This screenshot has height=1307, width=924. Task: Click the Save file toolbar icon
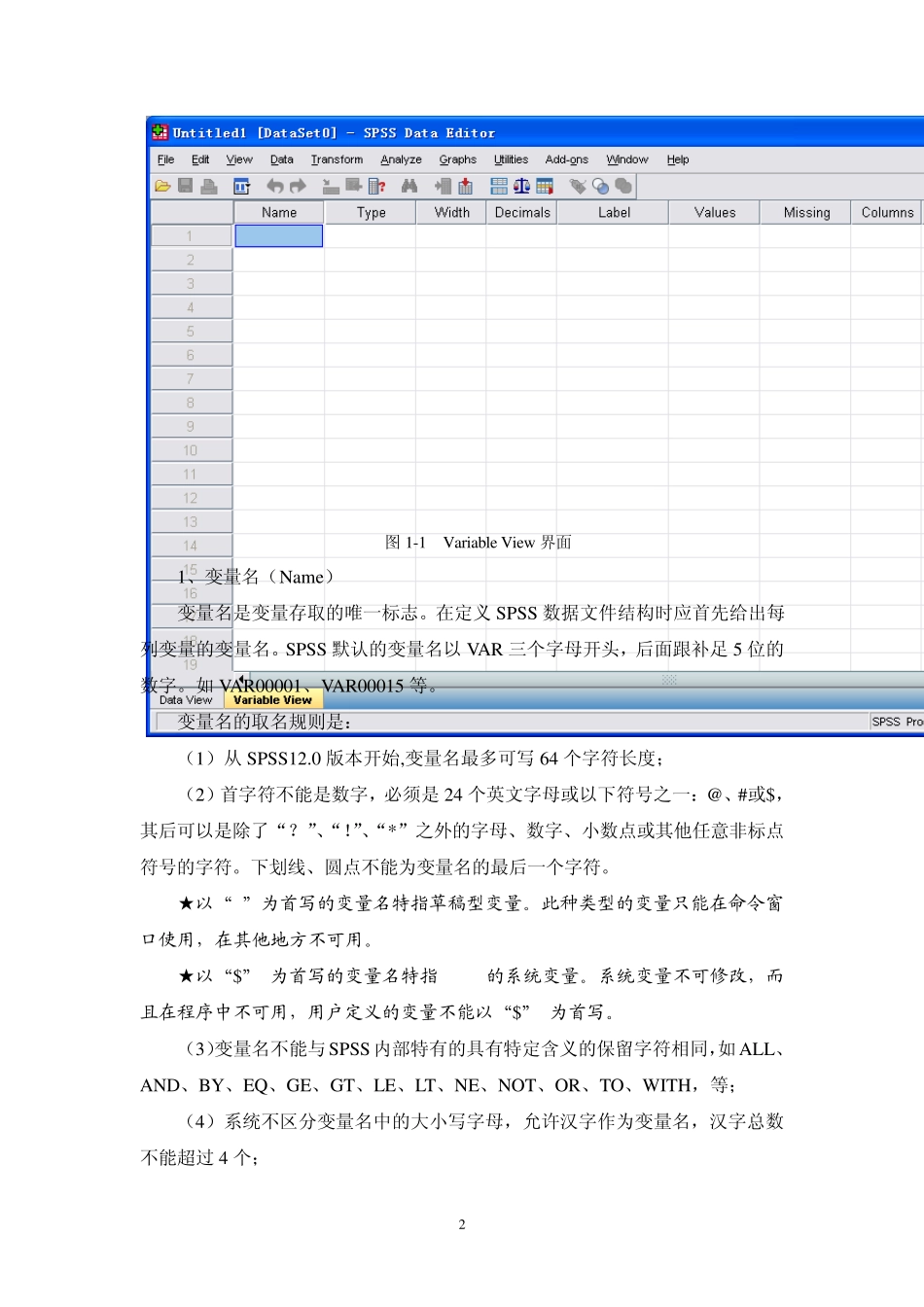pyautogui.click(x=185, y=187)
